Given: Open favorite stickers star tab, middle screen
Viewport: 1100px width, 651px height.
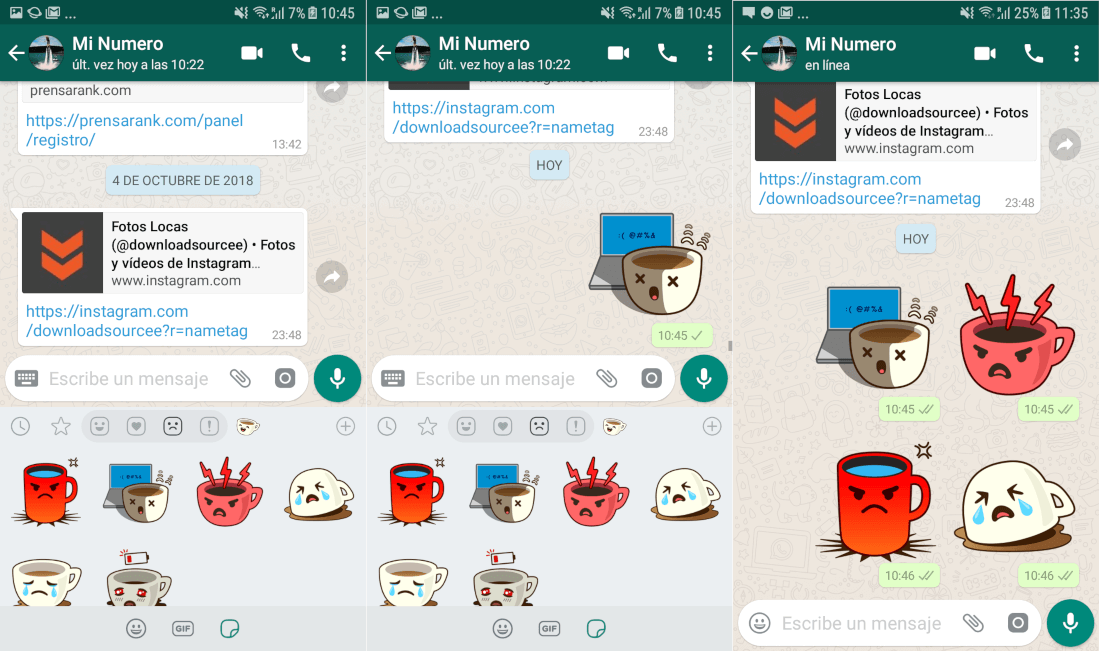Looking at the screenshot, I should point(427,426).
